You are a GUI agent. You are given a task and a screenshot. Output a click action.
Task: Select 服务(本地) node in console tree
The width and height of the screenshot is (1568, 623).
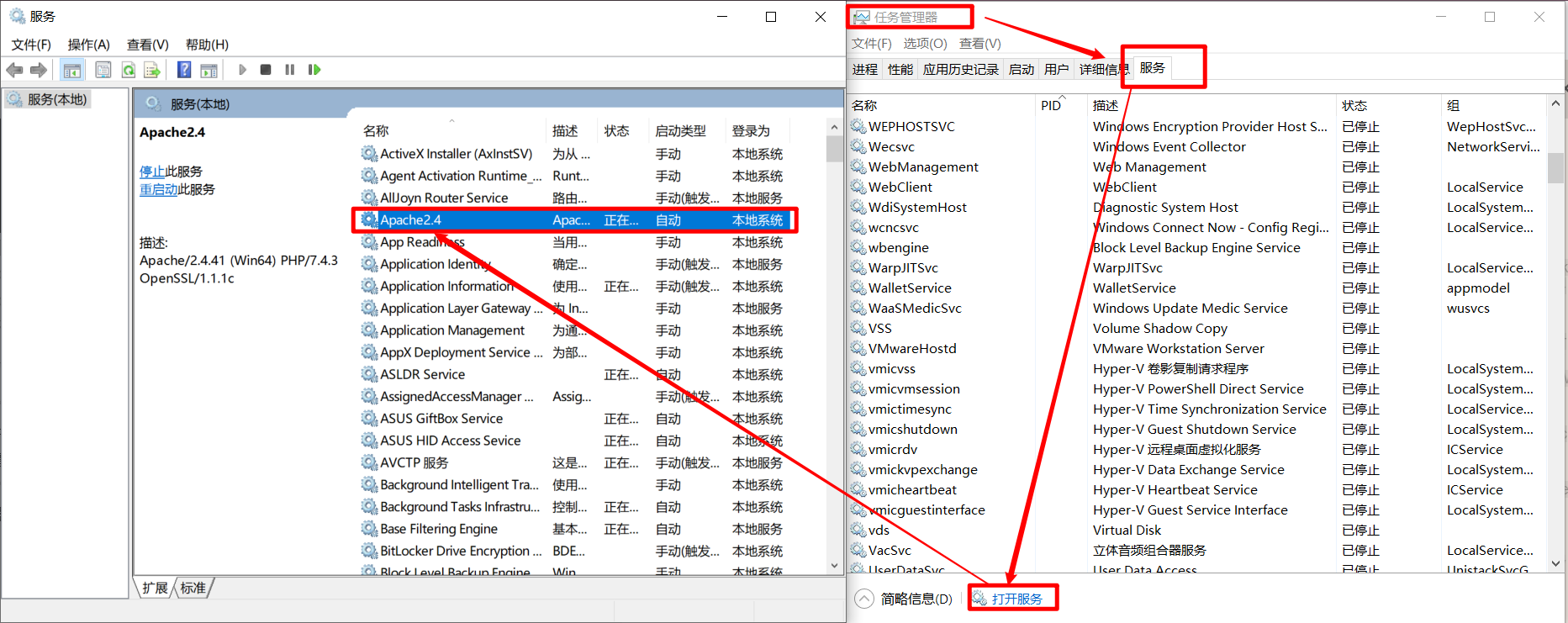[x=49, y=99]
